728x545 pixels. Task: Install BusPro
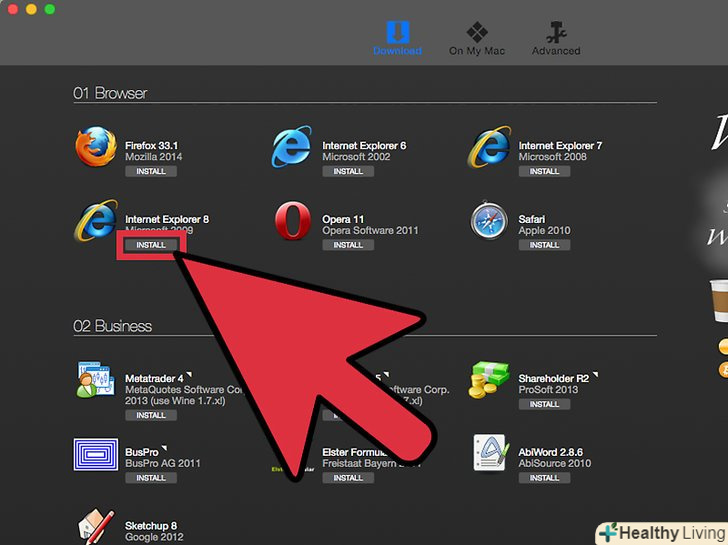(151, 478)
